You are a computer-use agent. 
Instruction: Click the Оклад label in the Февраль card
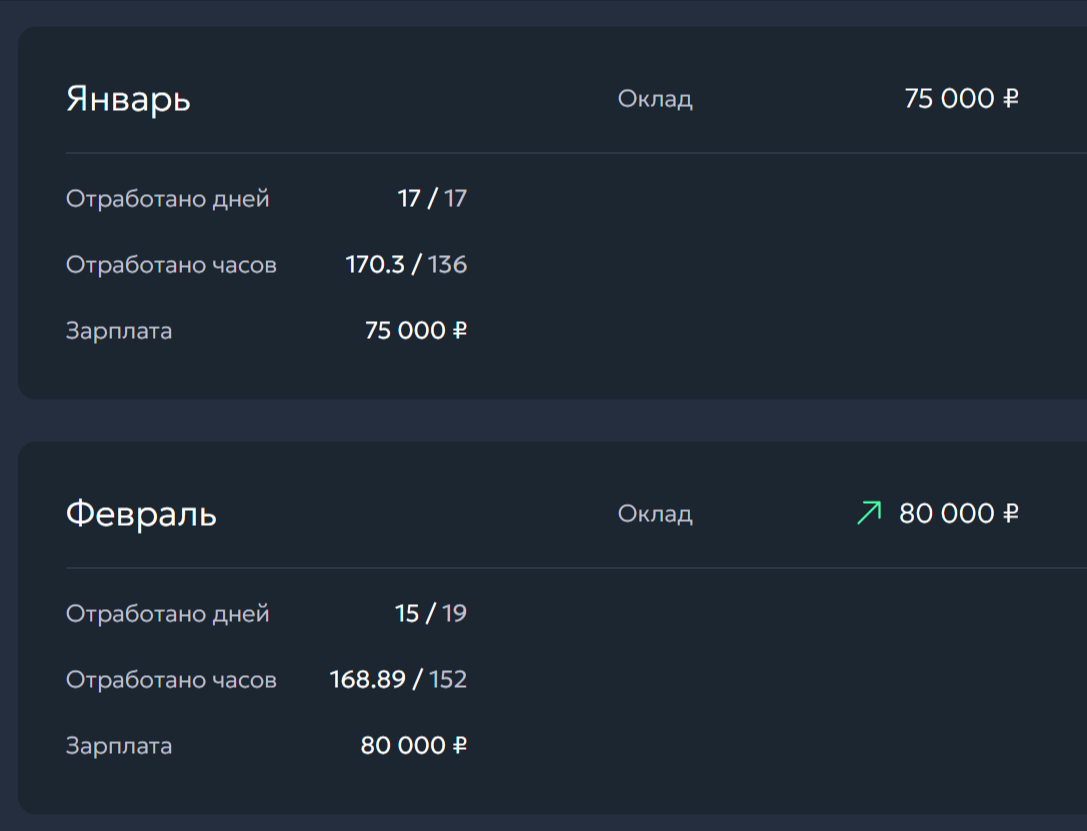(655, 514)
